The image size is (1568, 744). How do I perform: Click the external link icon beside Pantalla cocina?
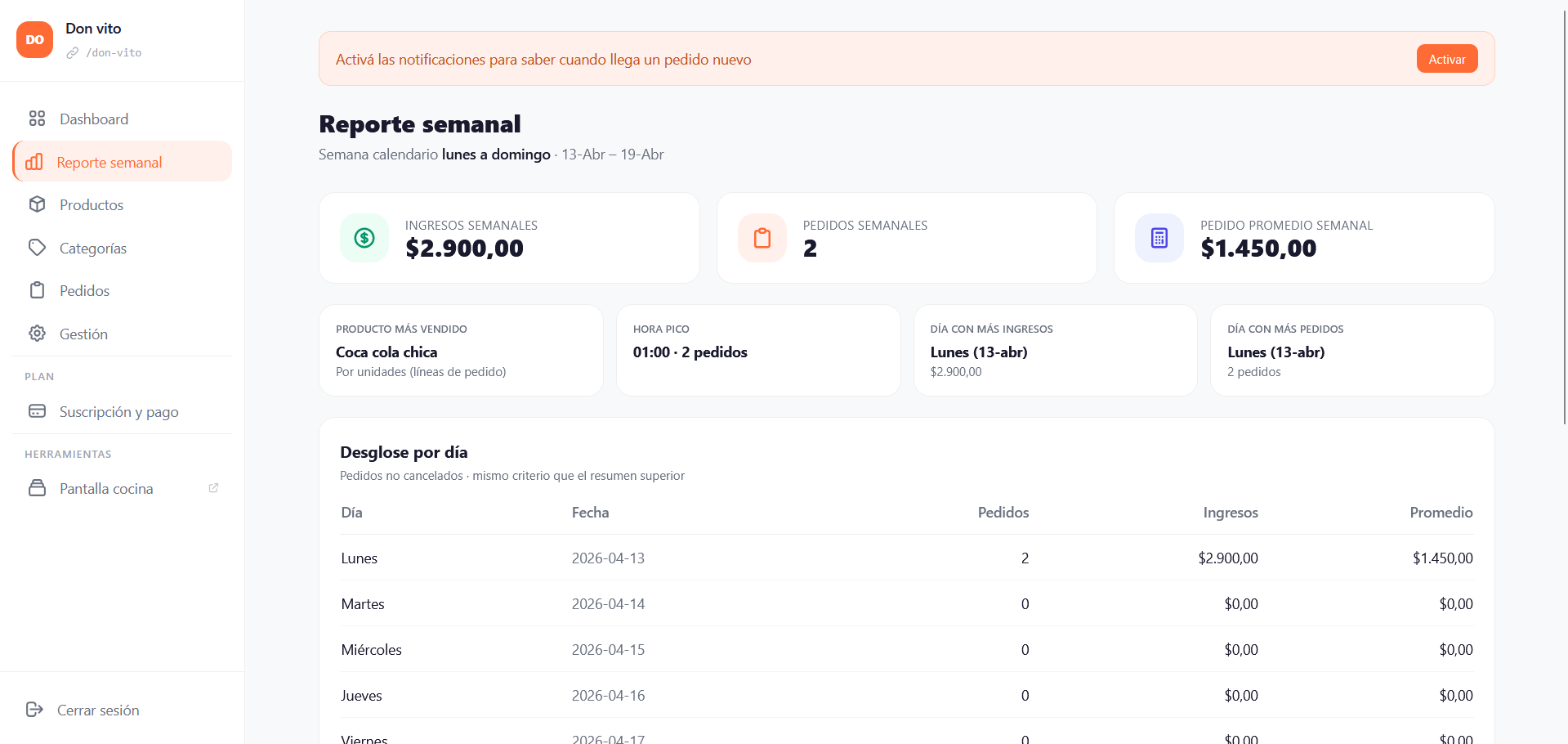pyautogui.click(x=213, y=488)
